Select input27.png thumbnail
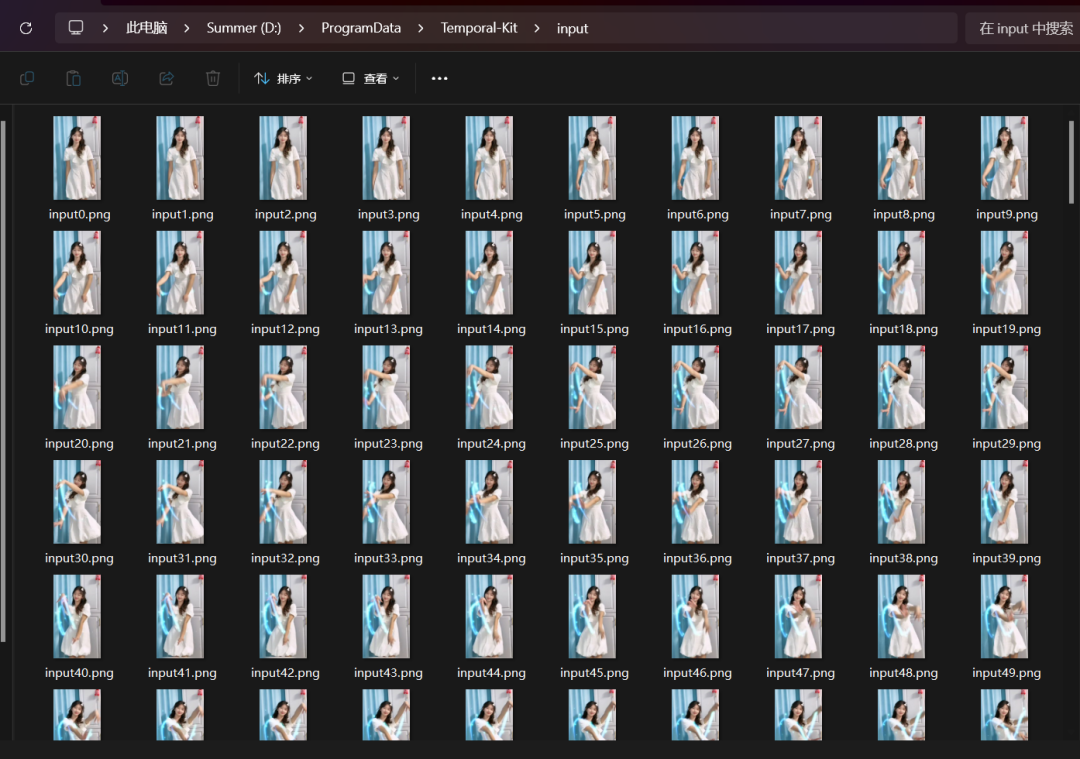1080x759 pixels. point(798,387)
